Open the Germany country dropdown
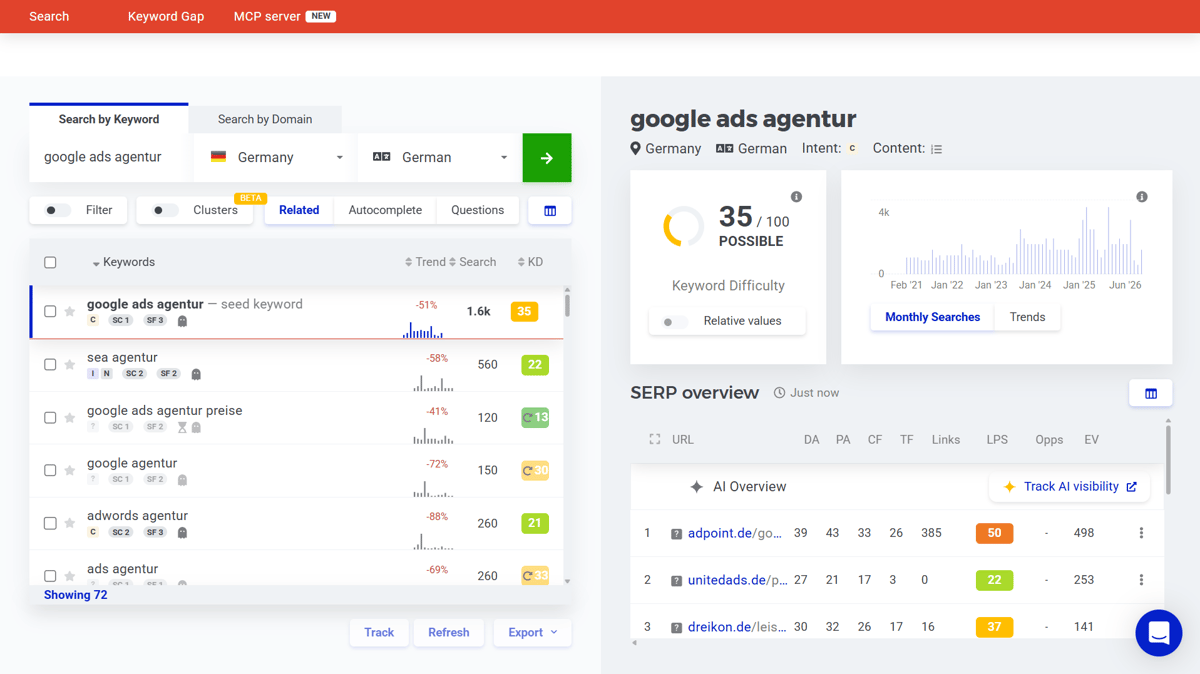 click(x=276, y=158)
